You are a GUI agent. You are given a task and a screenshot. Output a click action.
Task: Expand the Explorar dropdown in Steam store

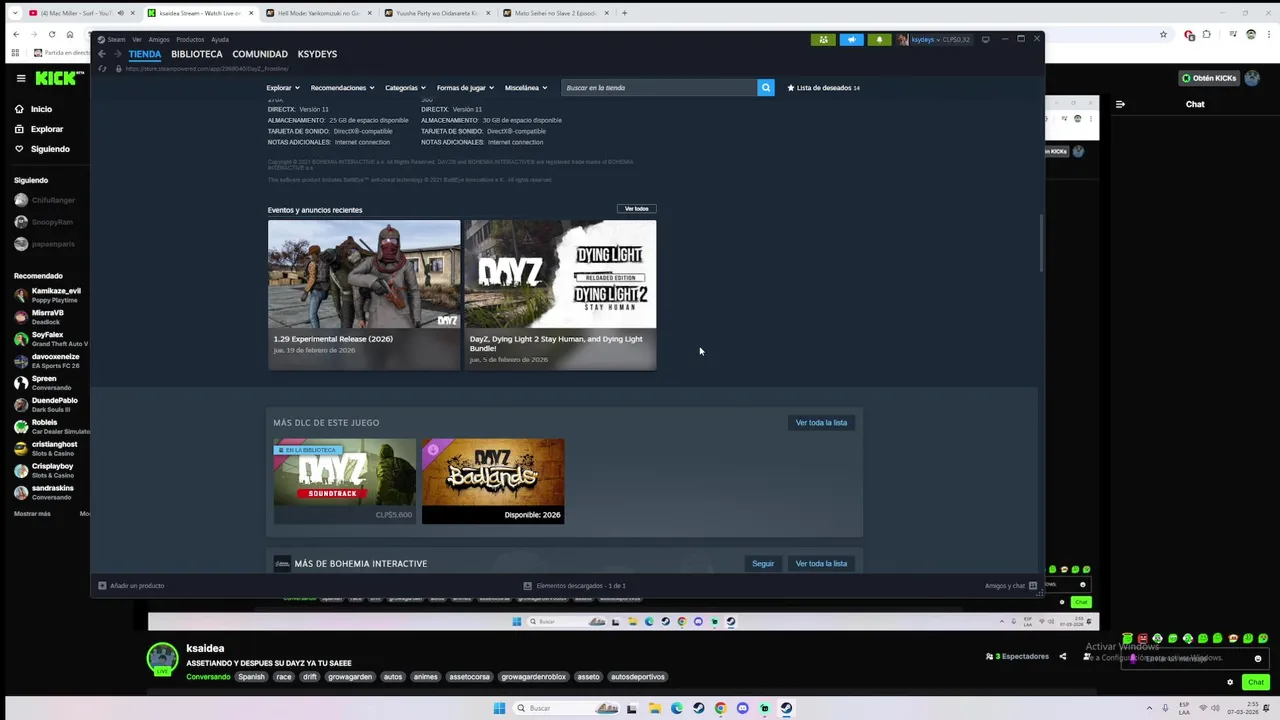coord(283,88)
